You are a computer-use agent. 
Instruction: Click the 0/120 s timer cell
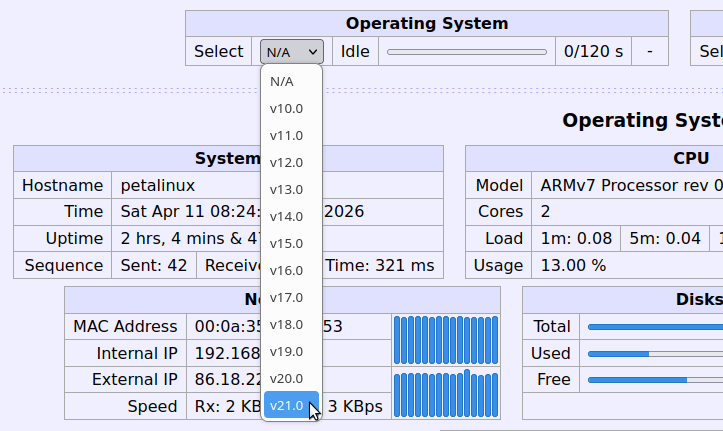pyautogui.click(x=593, y=52)
